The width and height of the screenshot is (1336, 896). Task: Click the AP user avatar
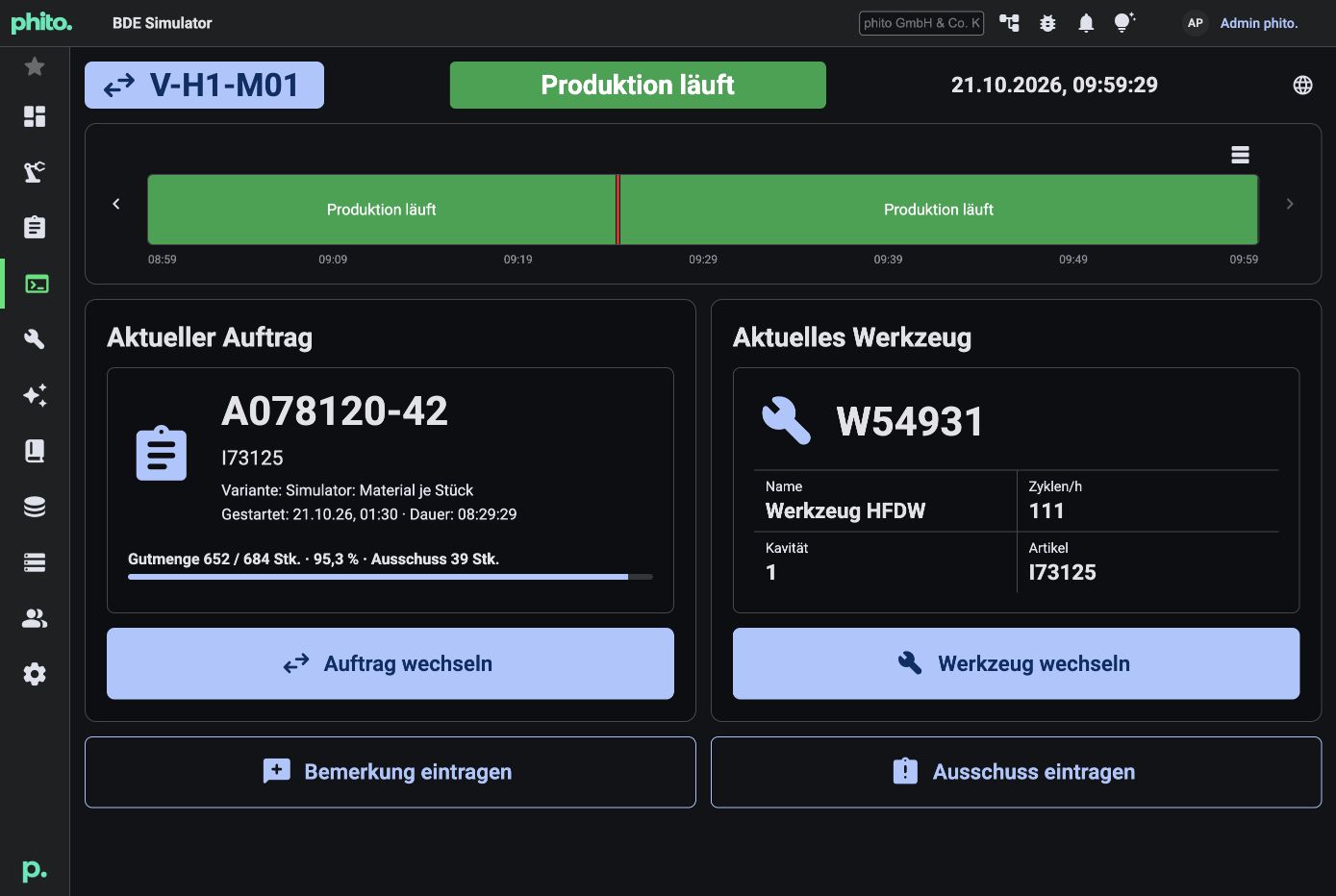[x=1196, y=23]
